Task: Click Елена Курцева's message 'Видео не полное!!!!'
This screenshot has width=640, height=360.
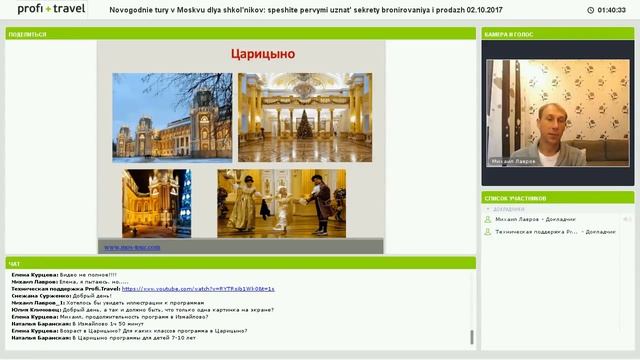Action: pyautogui.click(x=64, y=275)
